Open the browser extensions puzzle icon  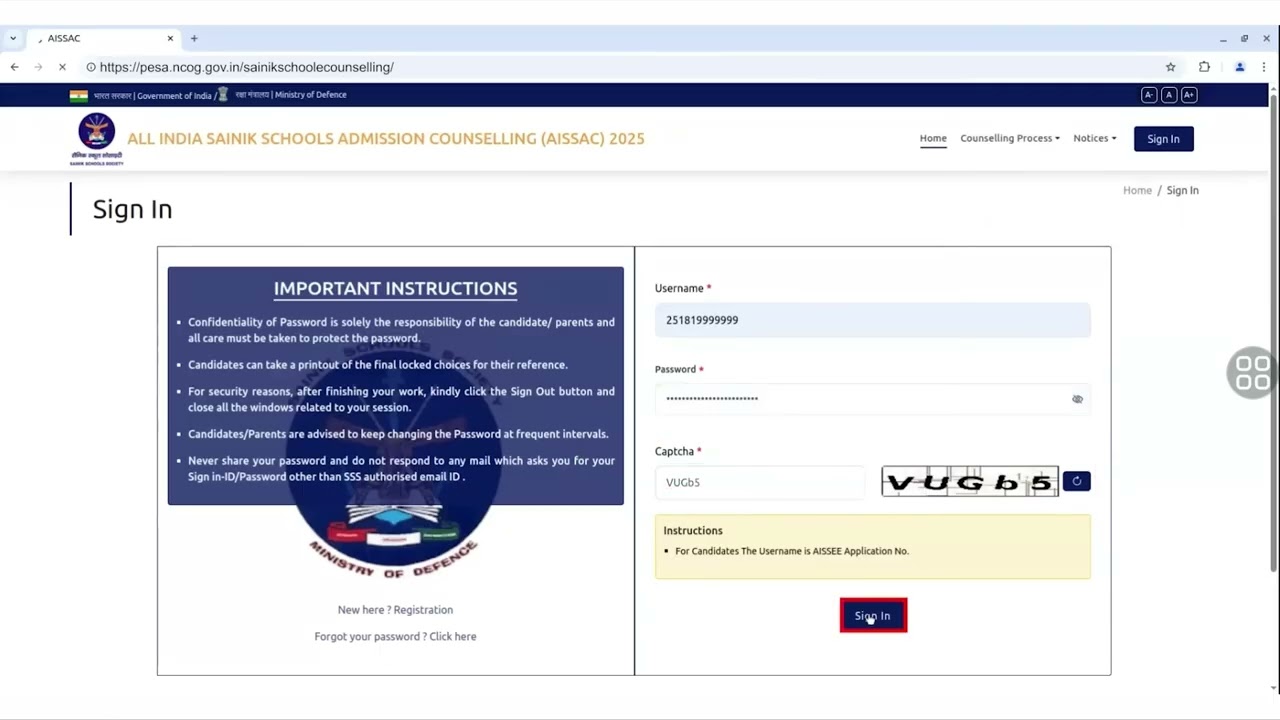click(x=1204, y=67)
